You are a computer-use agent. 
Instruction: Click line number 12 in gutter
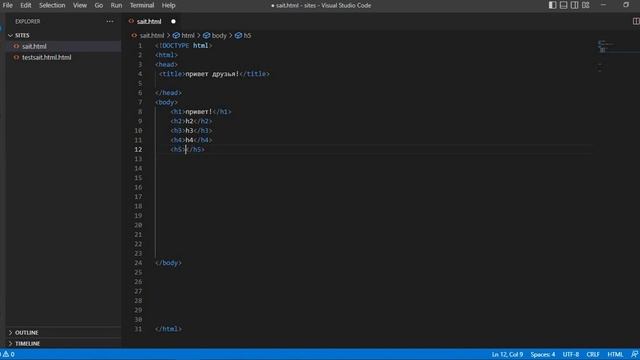point(138,149)
